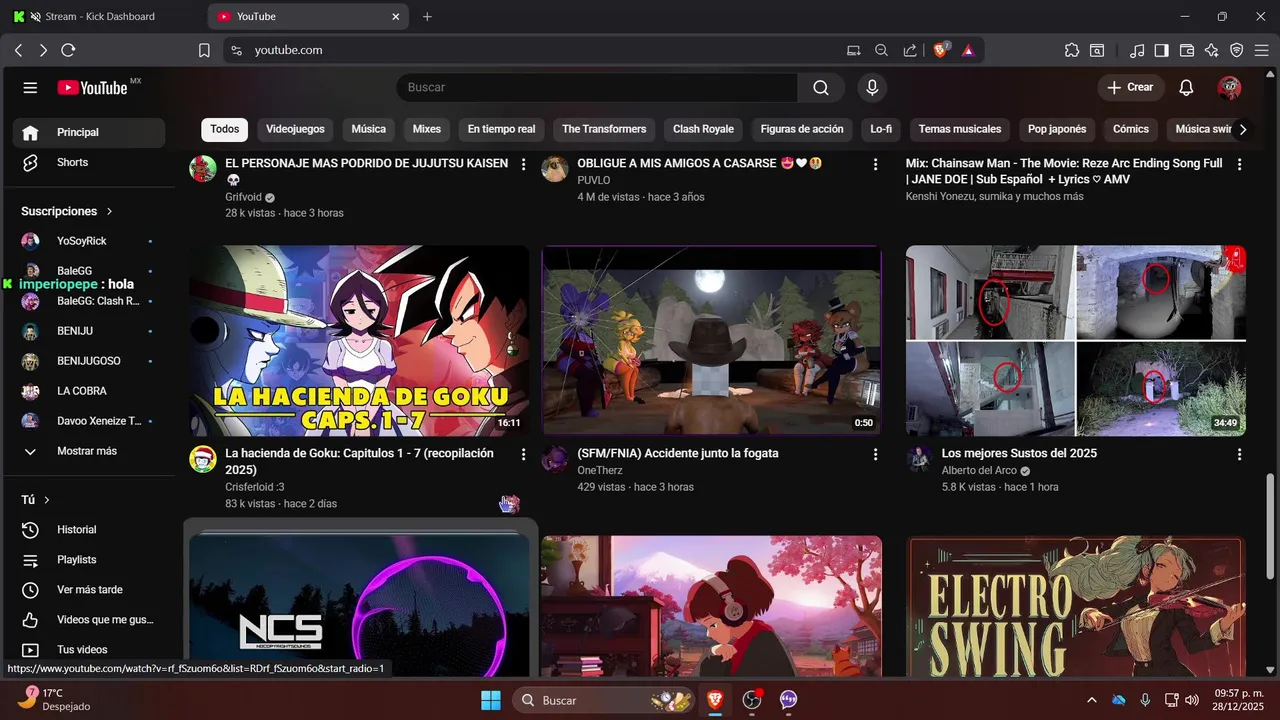The width and height of the screenshot is (1280, 720).
Task: Select the Videojuegos filter chip
Action: 295,129
